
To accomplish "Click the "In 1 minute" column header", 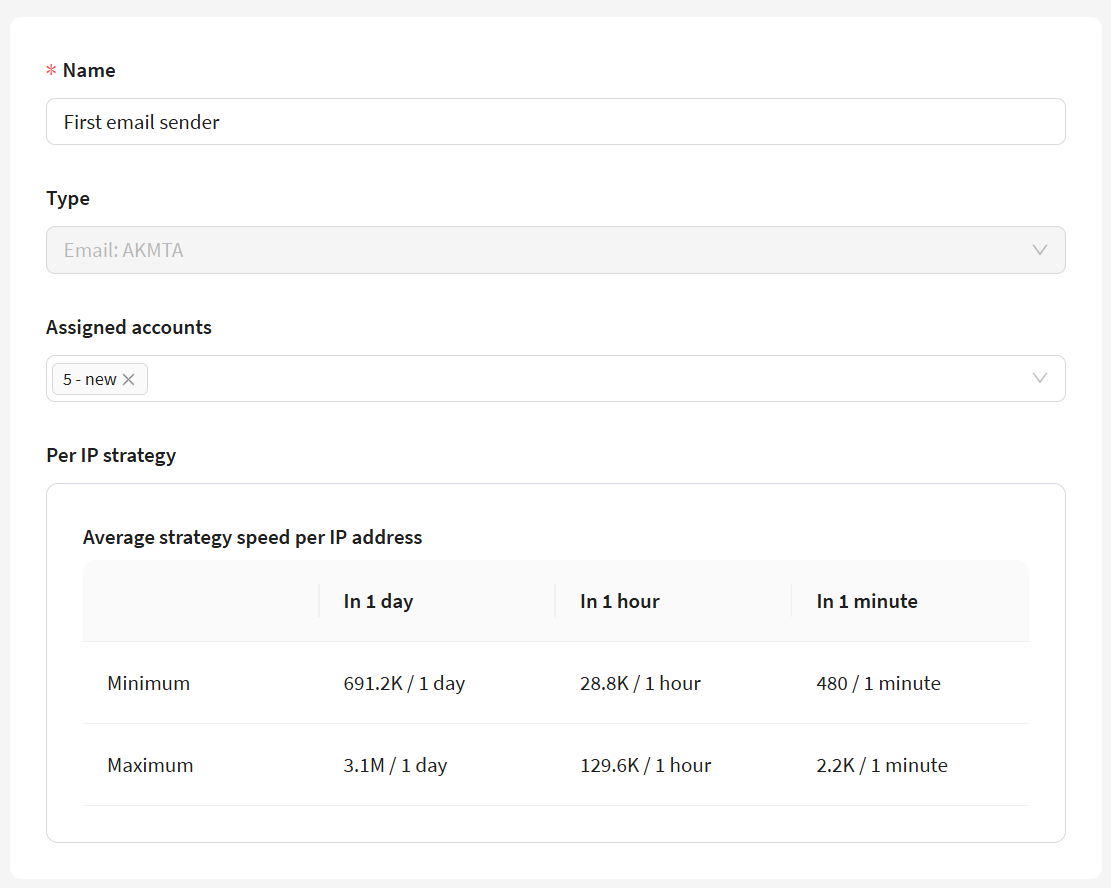I will [866, 601].
